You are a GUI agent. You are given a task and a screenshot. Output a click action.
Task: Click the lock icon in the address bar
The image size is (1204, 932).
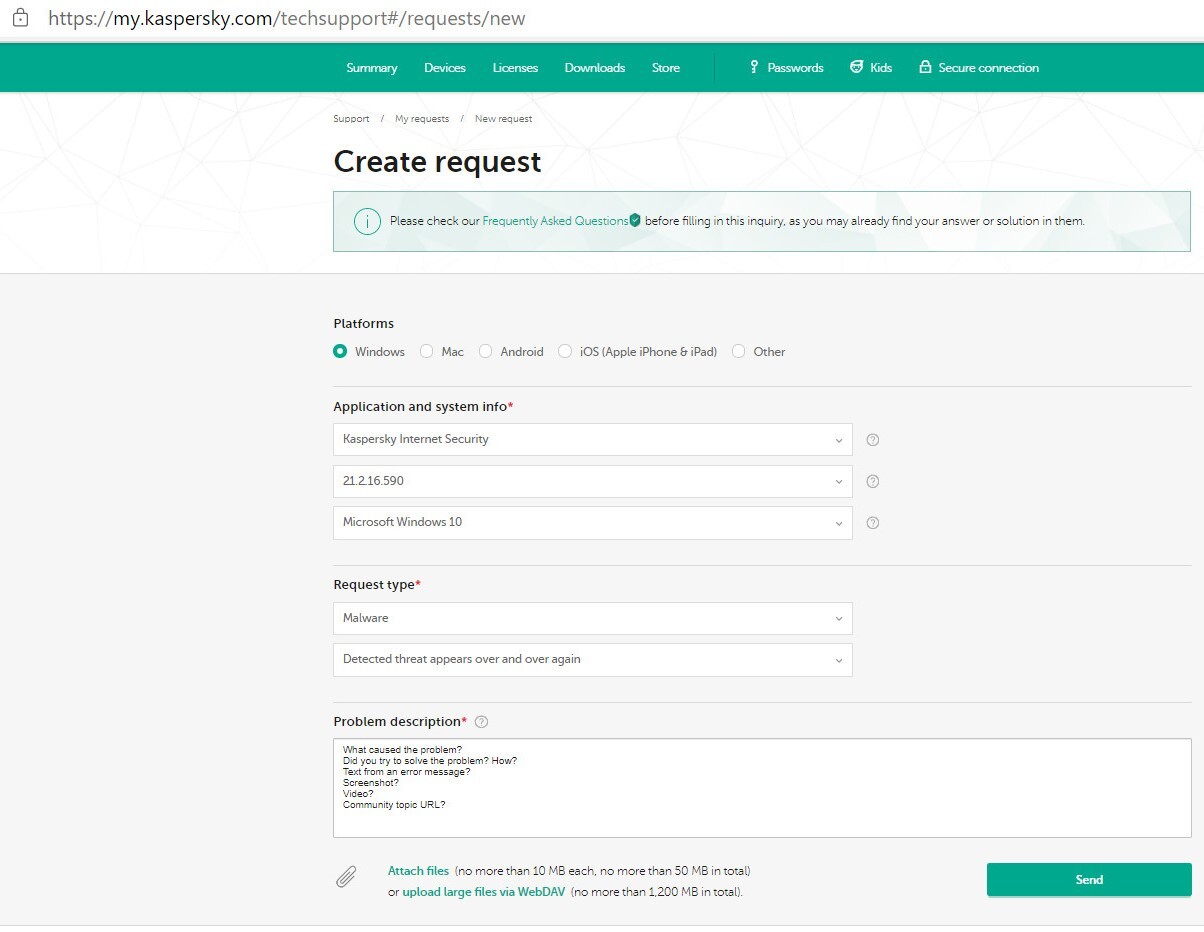coord(20,17)
